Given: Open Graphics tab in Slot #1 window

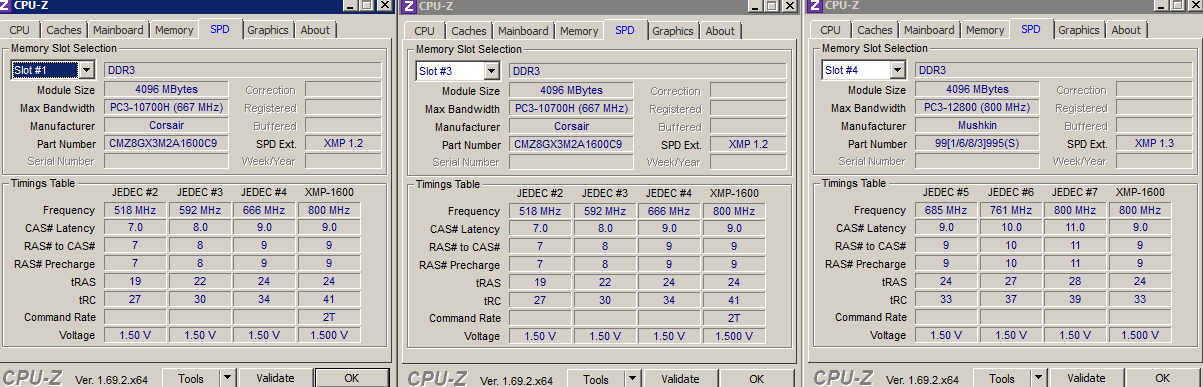Looking at the screenshot, I should coord(267,30).
